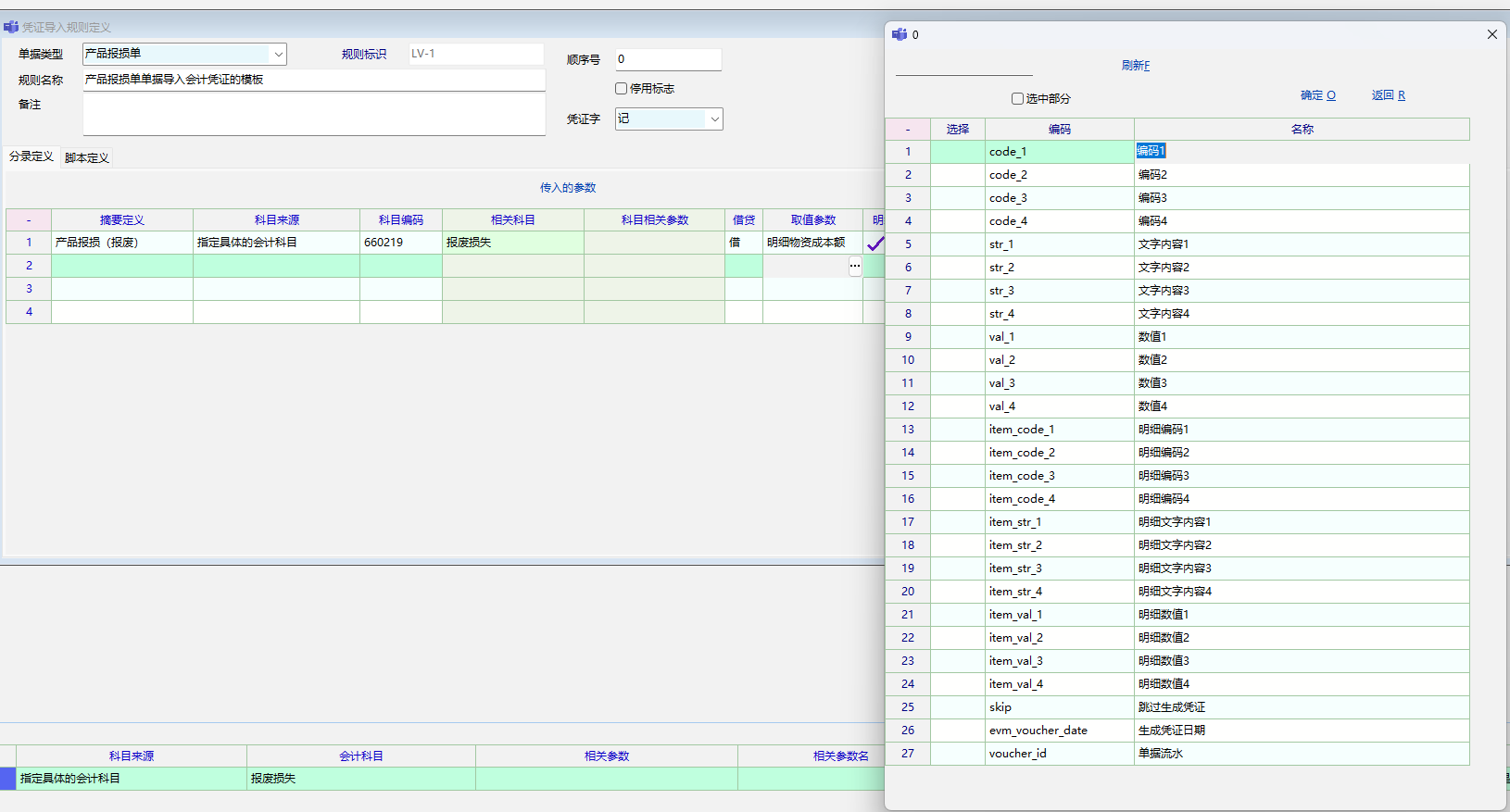Click the 确定 O button

1317,95
